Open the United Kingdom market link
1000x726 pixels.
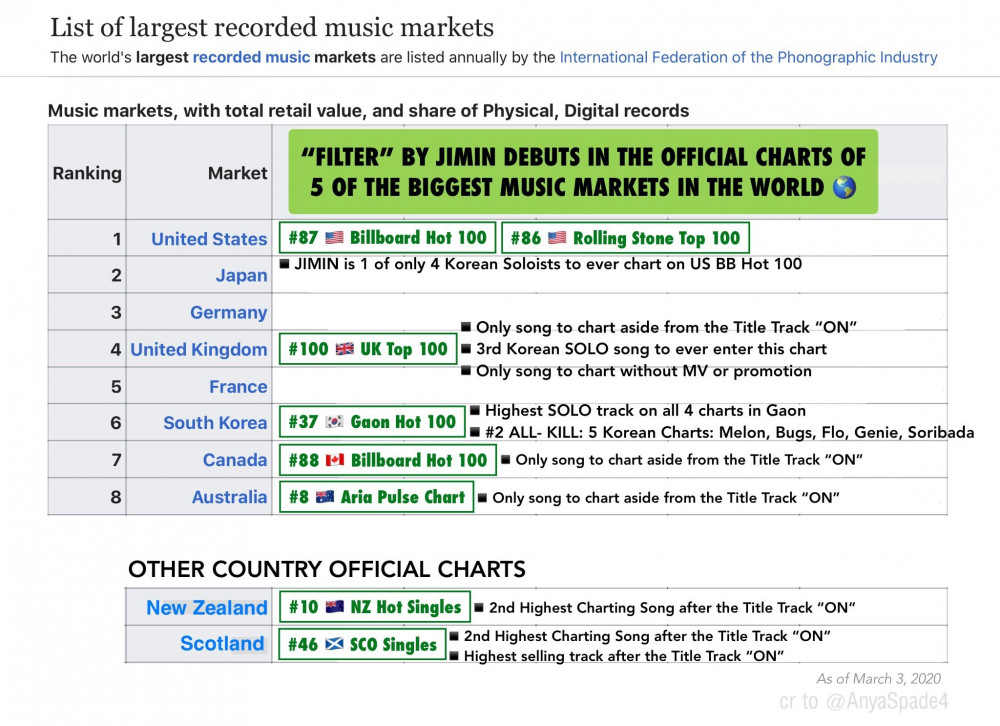pyautogui.click(x=198, y=350)
